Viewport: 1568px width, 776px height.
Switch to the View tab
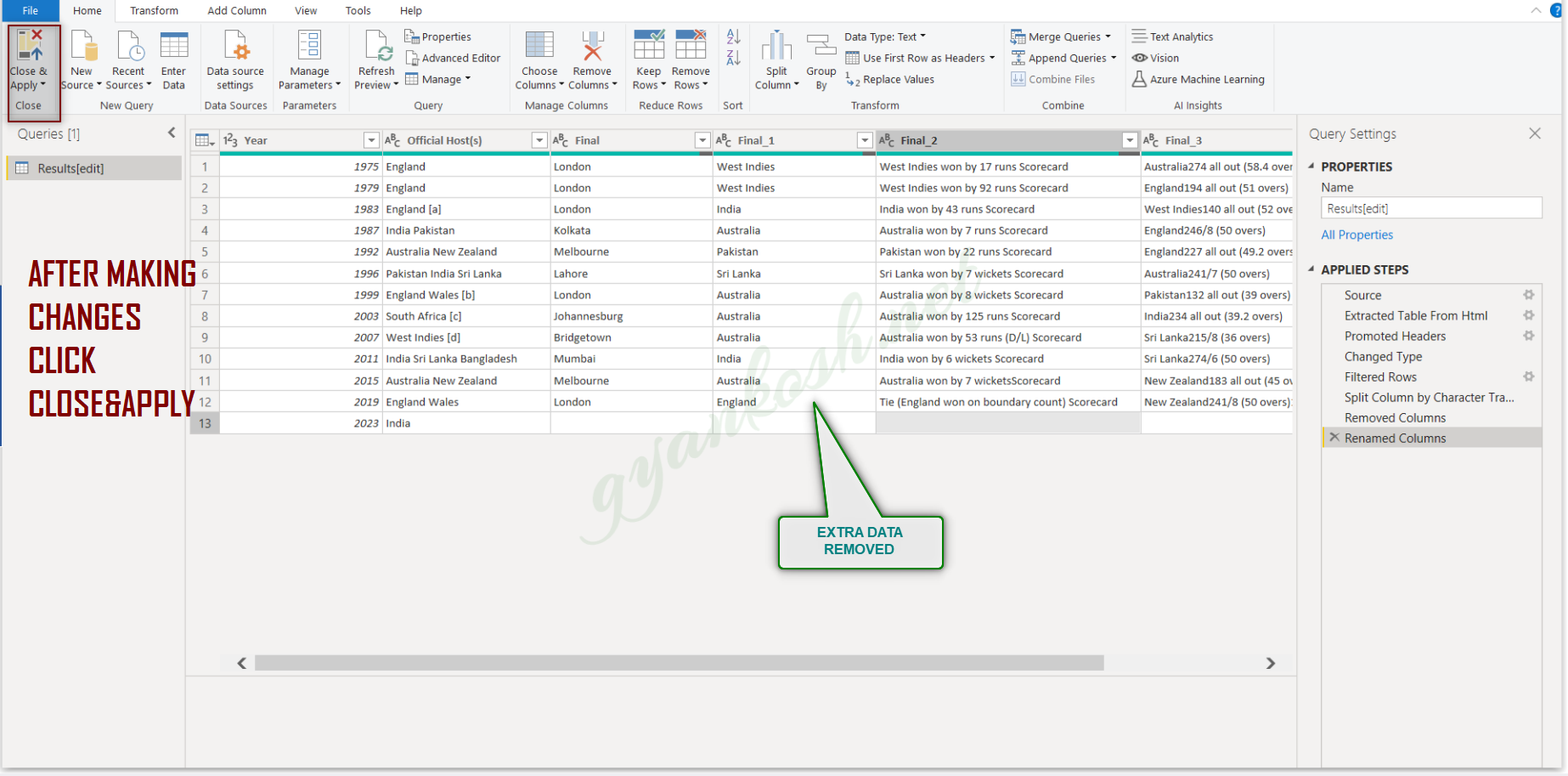pyautogui.click(x=306, y=11)
